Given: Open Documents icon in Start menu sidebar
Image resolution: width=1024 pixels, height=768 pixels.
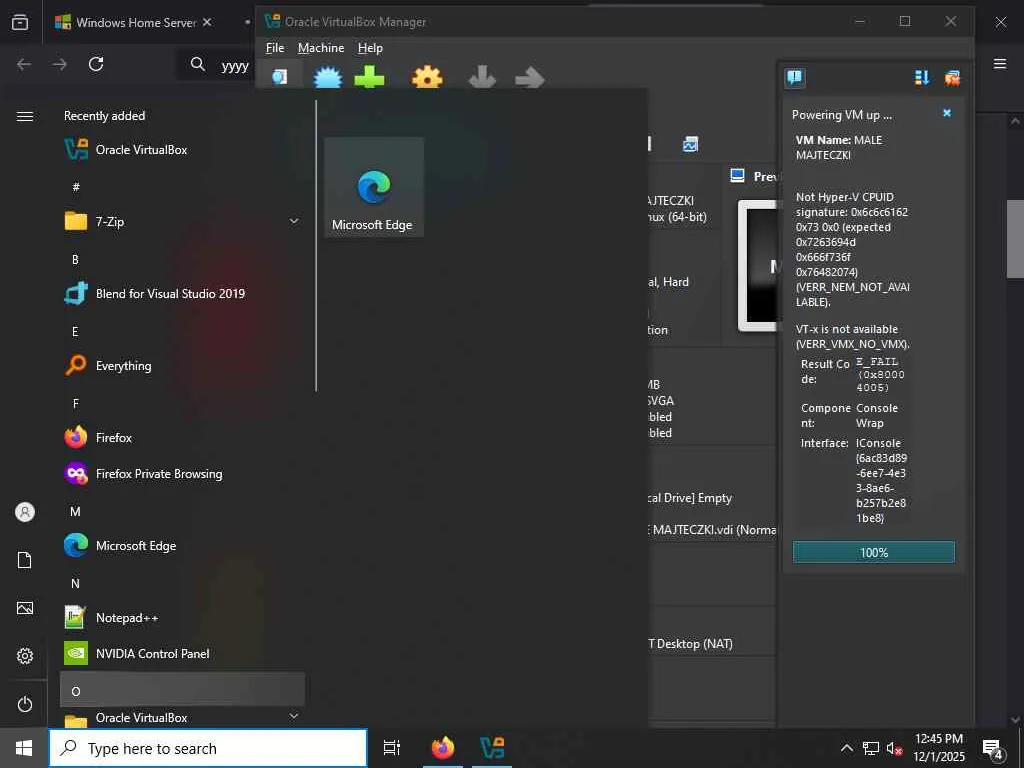Looking at the screenshot, I should click(24, 560).
